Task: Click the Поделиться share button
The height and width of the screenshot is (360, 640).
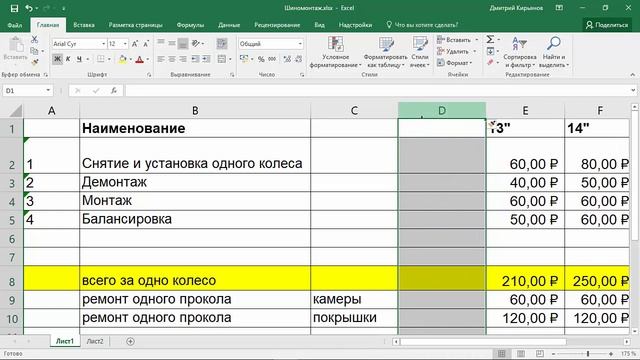Action: pyautogui.click(x=607, y=25)
